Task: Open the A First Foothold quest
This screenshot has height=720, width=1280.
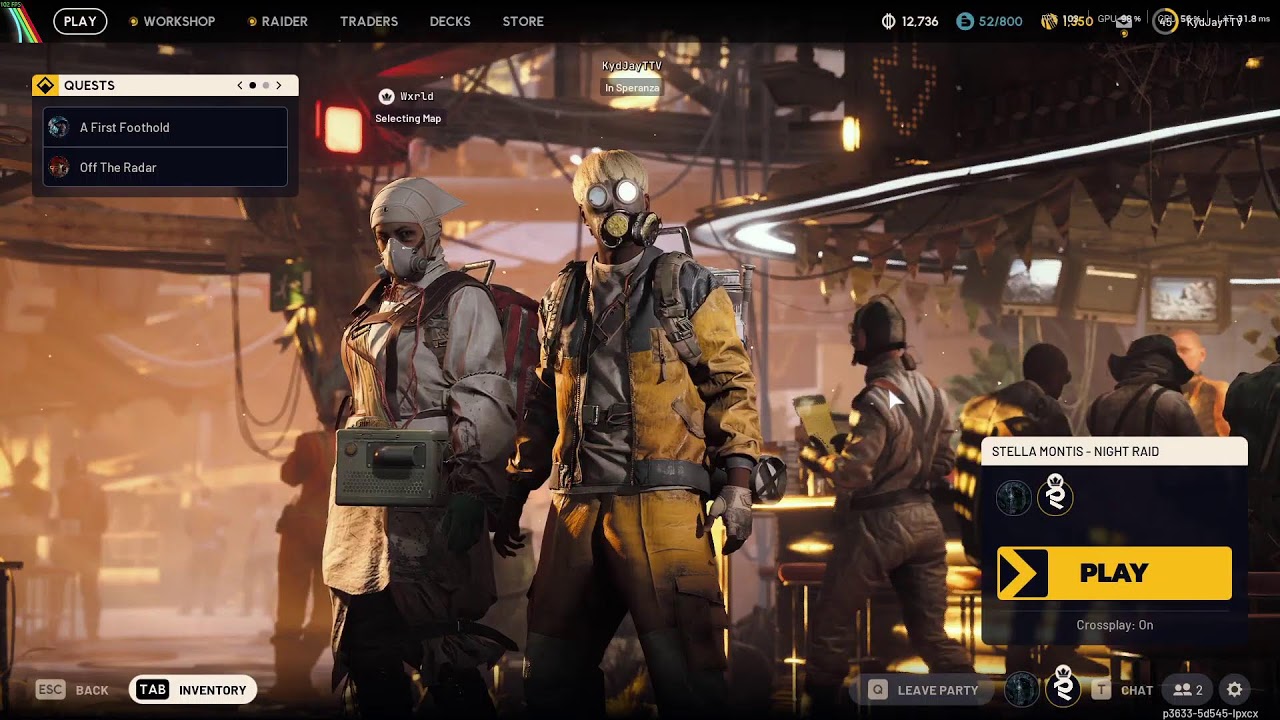Action: click(165, 127)
